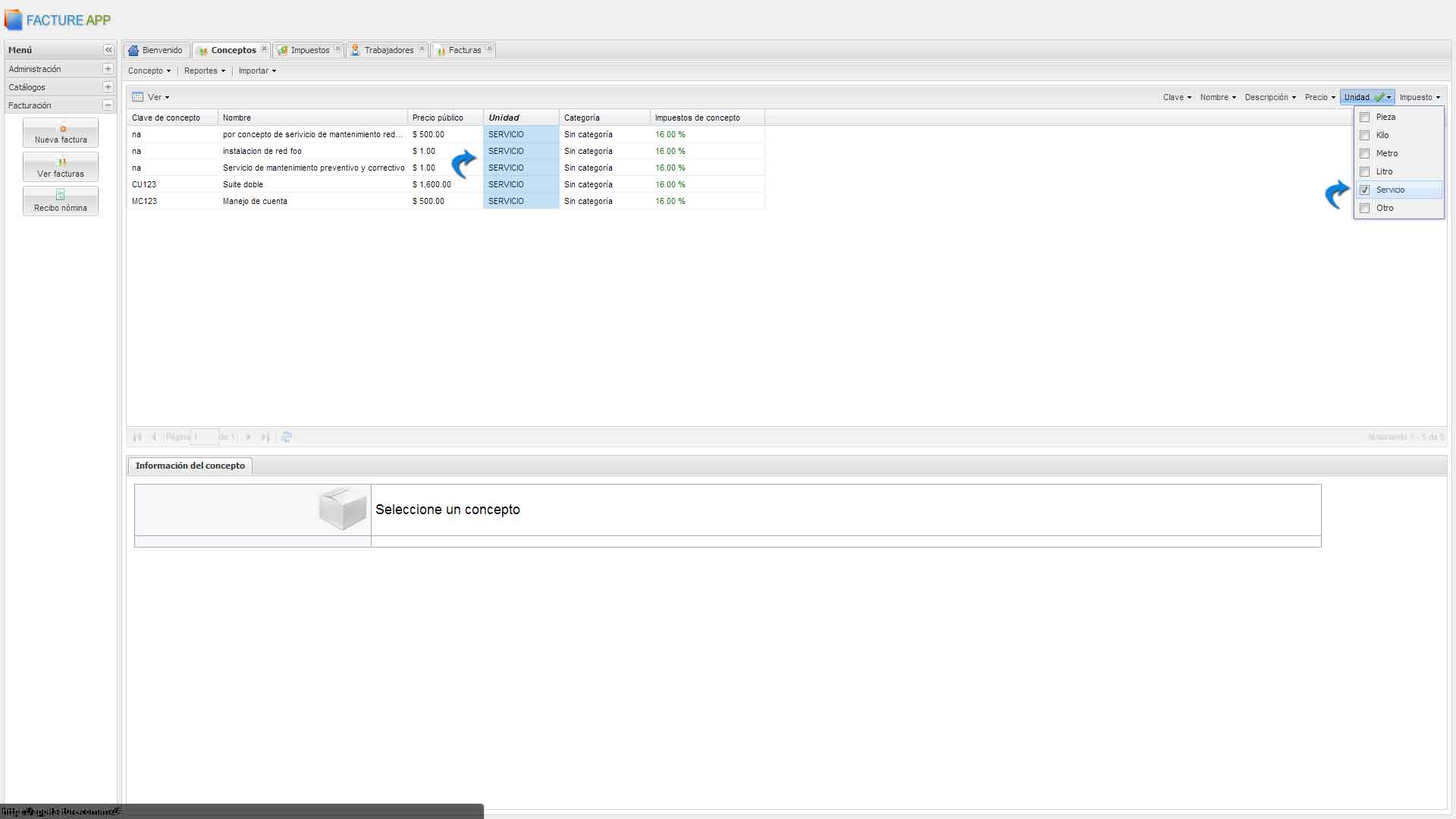Collapse the Menú sidebar panel

coord(108,50)
